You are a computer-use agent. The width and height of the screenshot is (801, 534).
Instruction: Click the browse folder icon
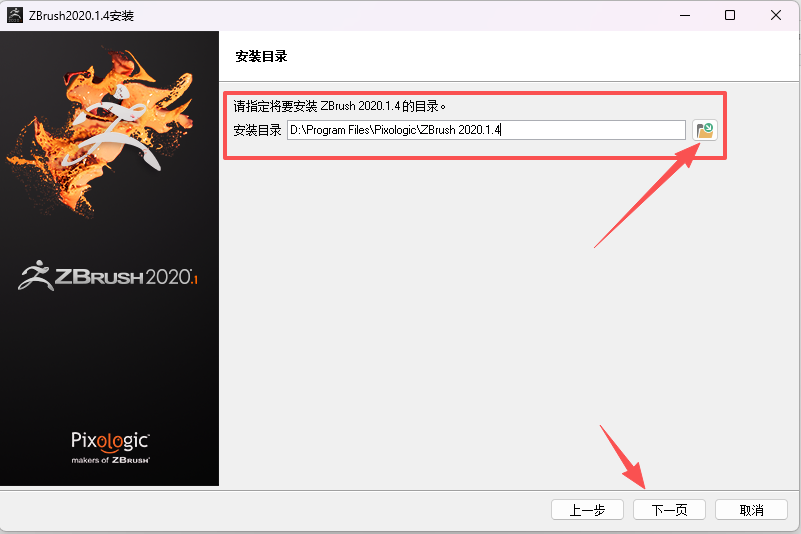pyautogui.click(x=704, y=130)
